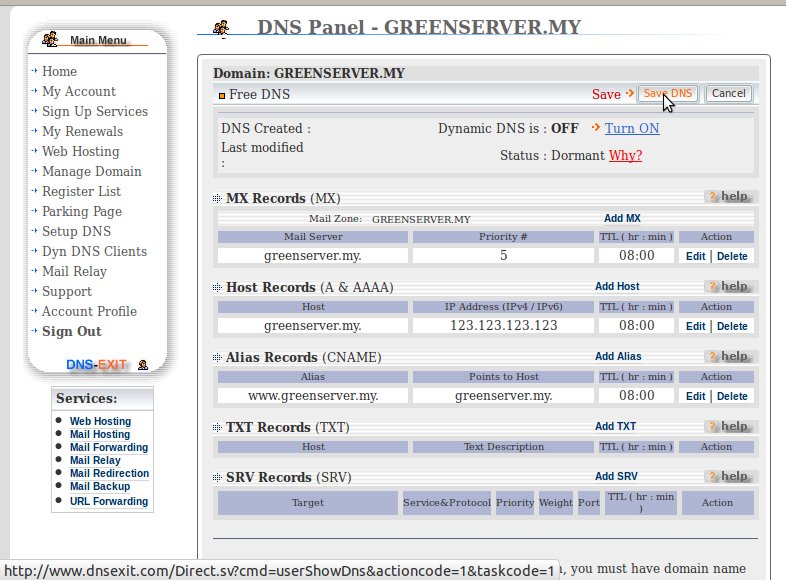Click the IP address 123.123.123.123 cell
This screenshot has height=580, width=786.
point(503,326)
